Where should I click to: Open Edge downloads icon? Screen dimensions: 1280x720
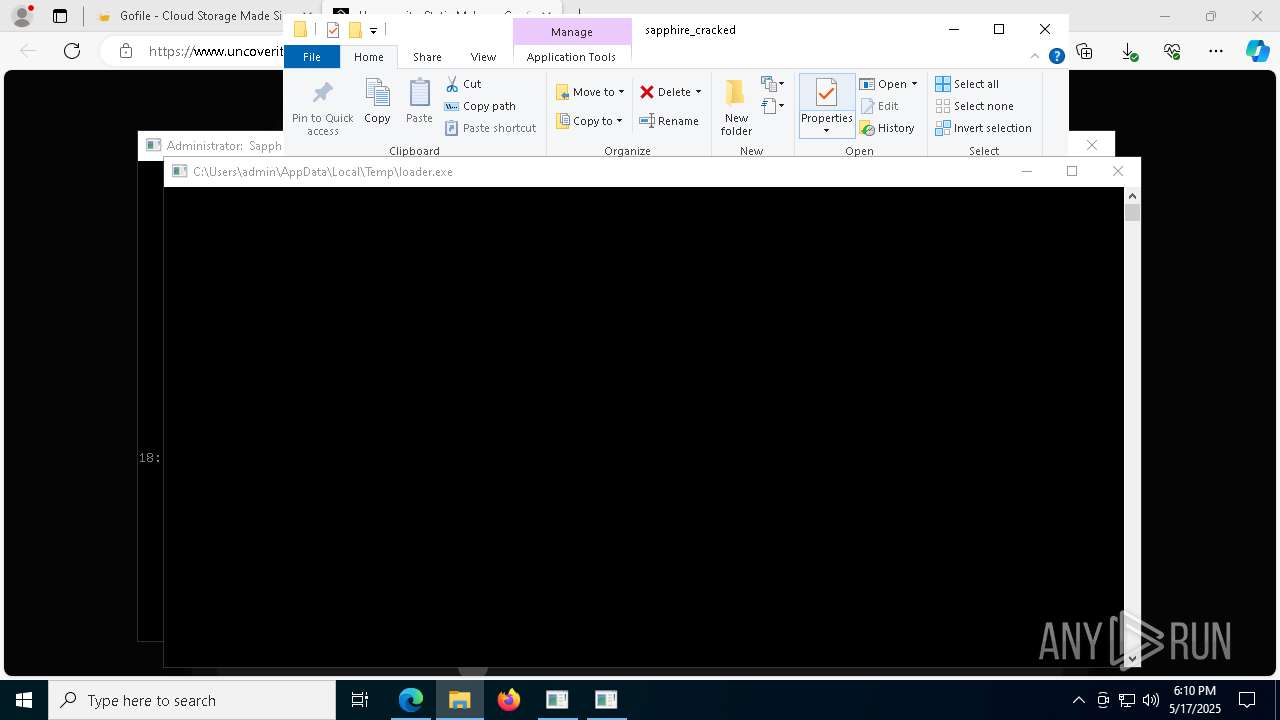tap(1129, 51)
